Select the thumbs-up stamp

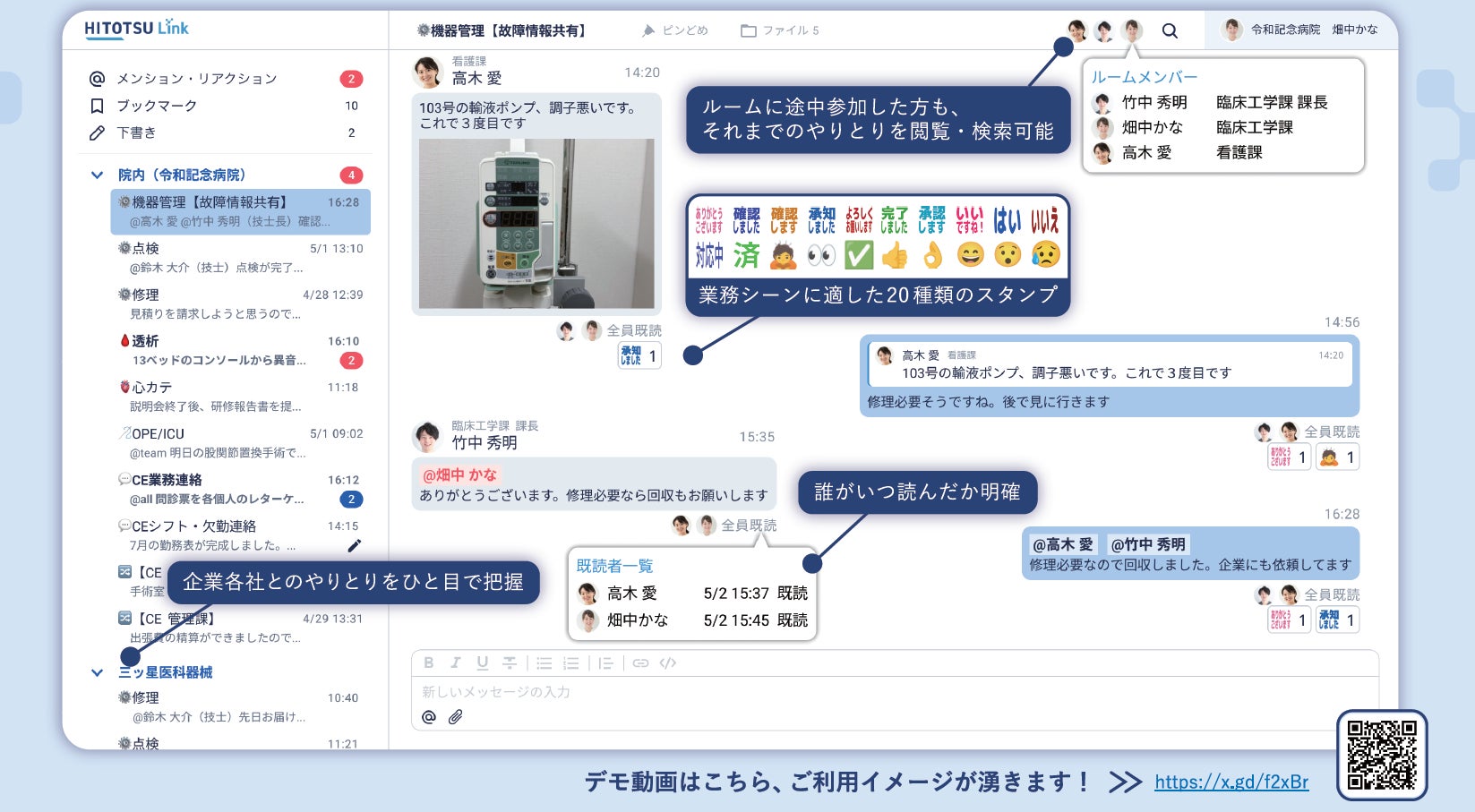point(895,256)
